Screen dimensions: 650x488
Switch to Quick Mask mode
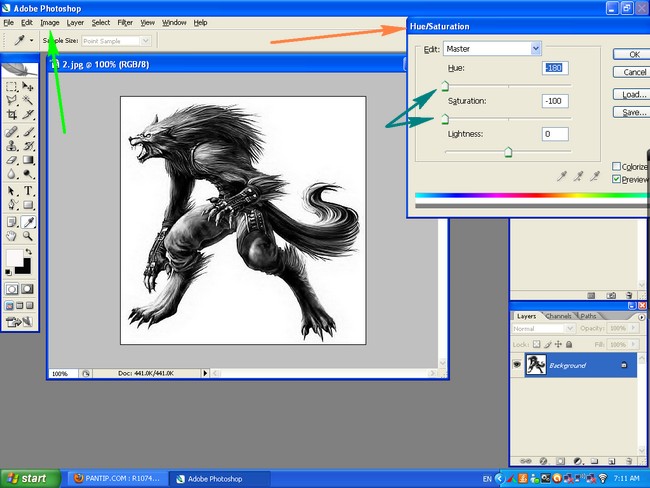point(28,289)
